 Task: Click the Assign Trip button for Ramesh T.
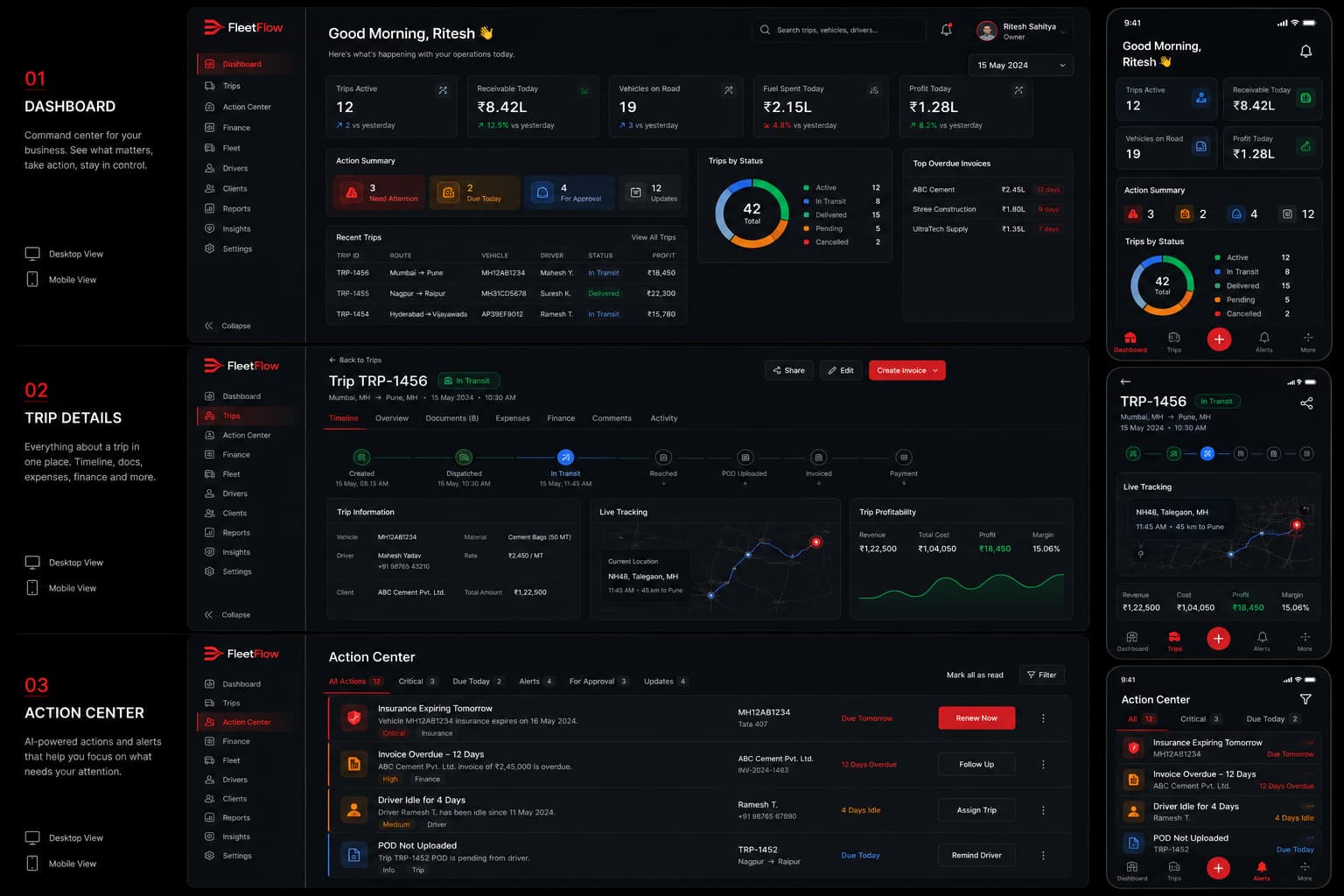(976, 810)
